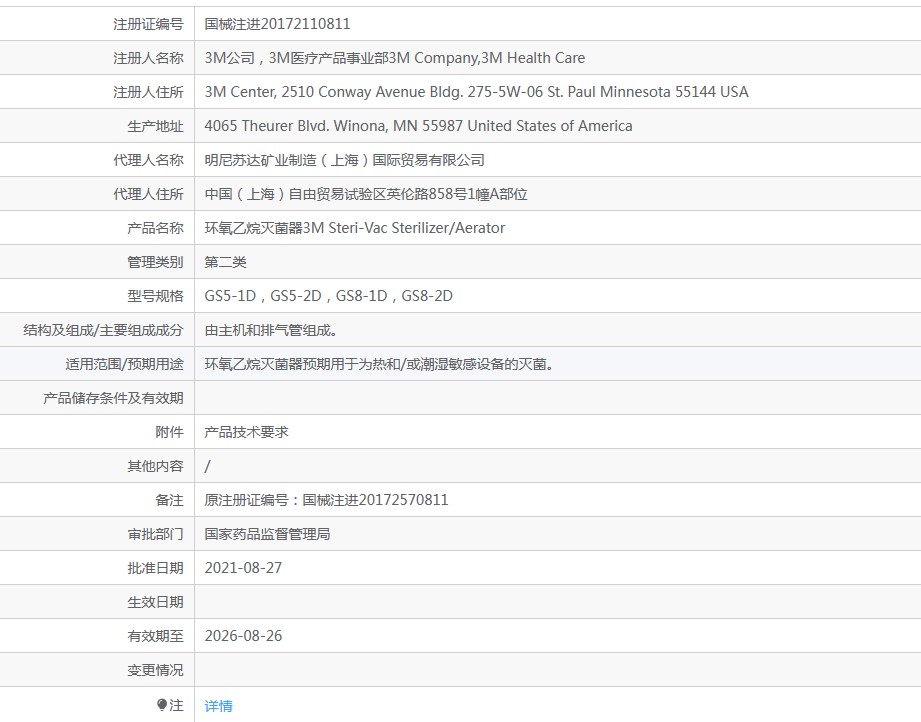Click the 型号规格 label
The height and width of the screenshot is (722, 921).
click(x=155, y=296)
